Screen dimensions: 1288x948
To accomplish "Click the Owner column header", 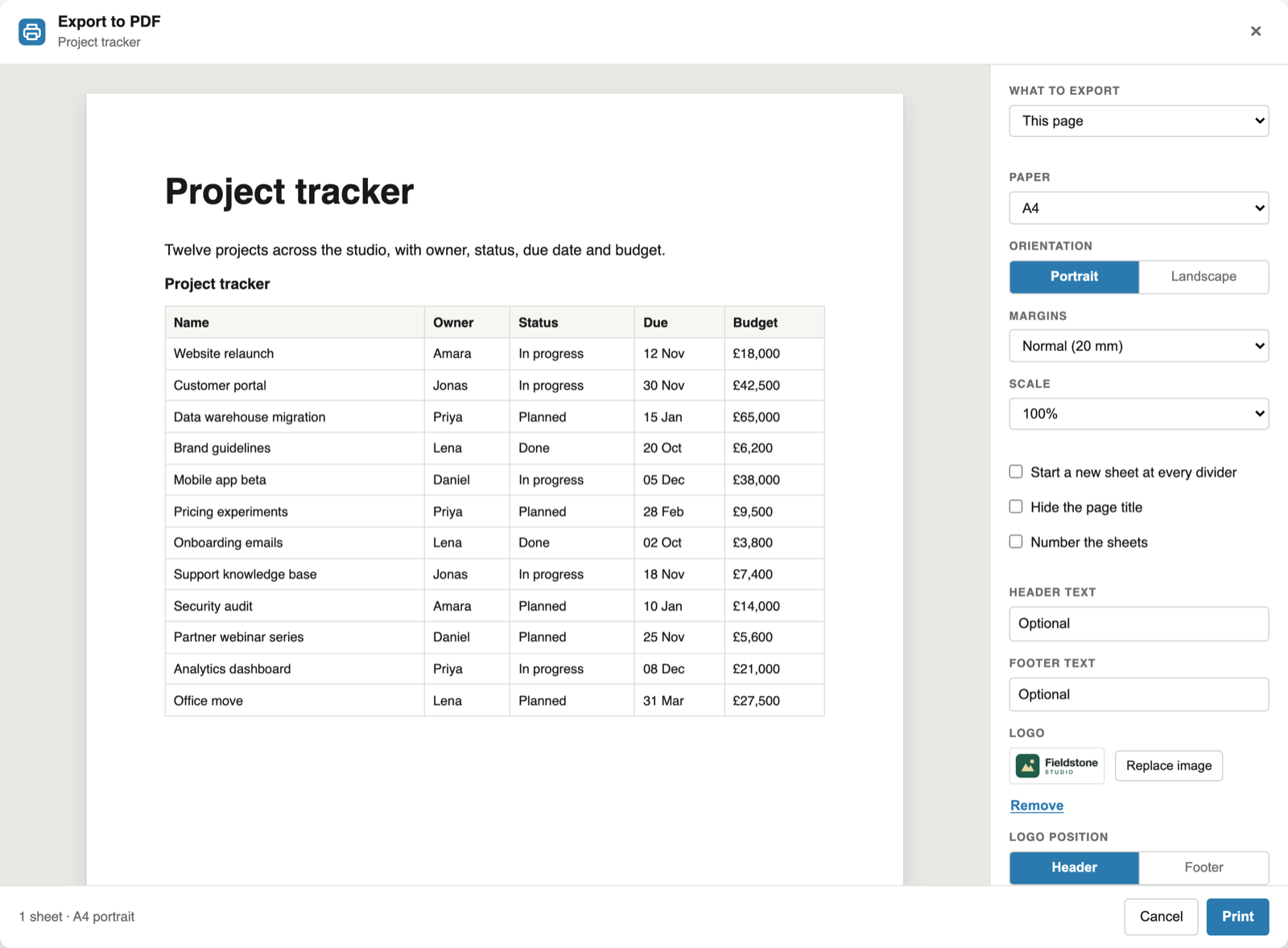I will coord(467,323).
